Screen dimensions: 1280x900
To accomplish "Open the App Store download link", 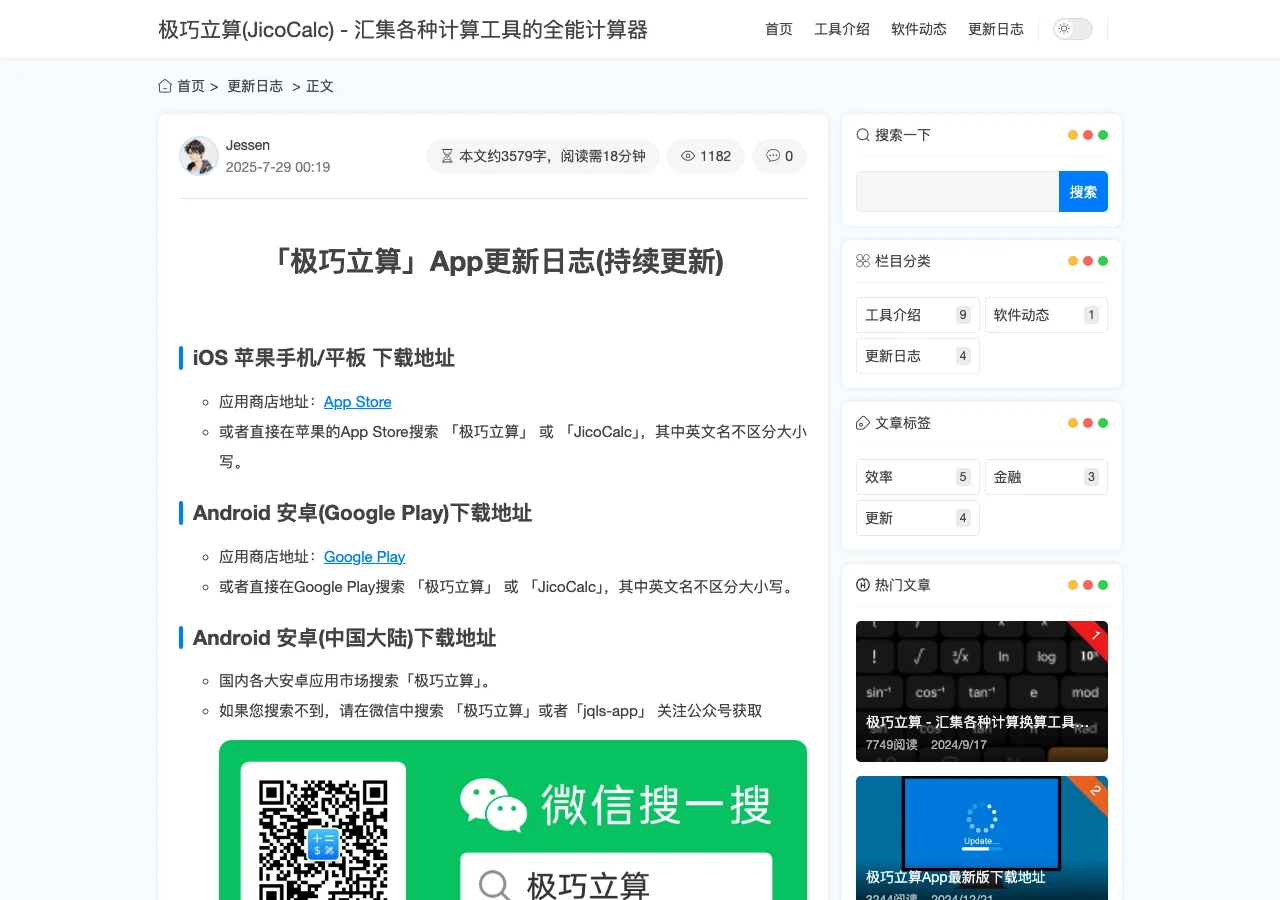I will tap(358, 402).
